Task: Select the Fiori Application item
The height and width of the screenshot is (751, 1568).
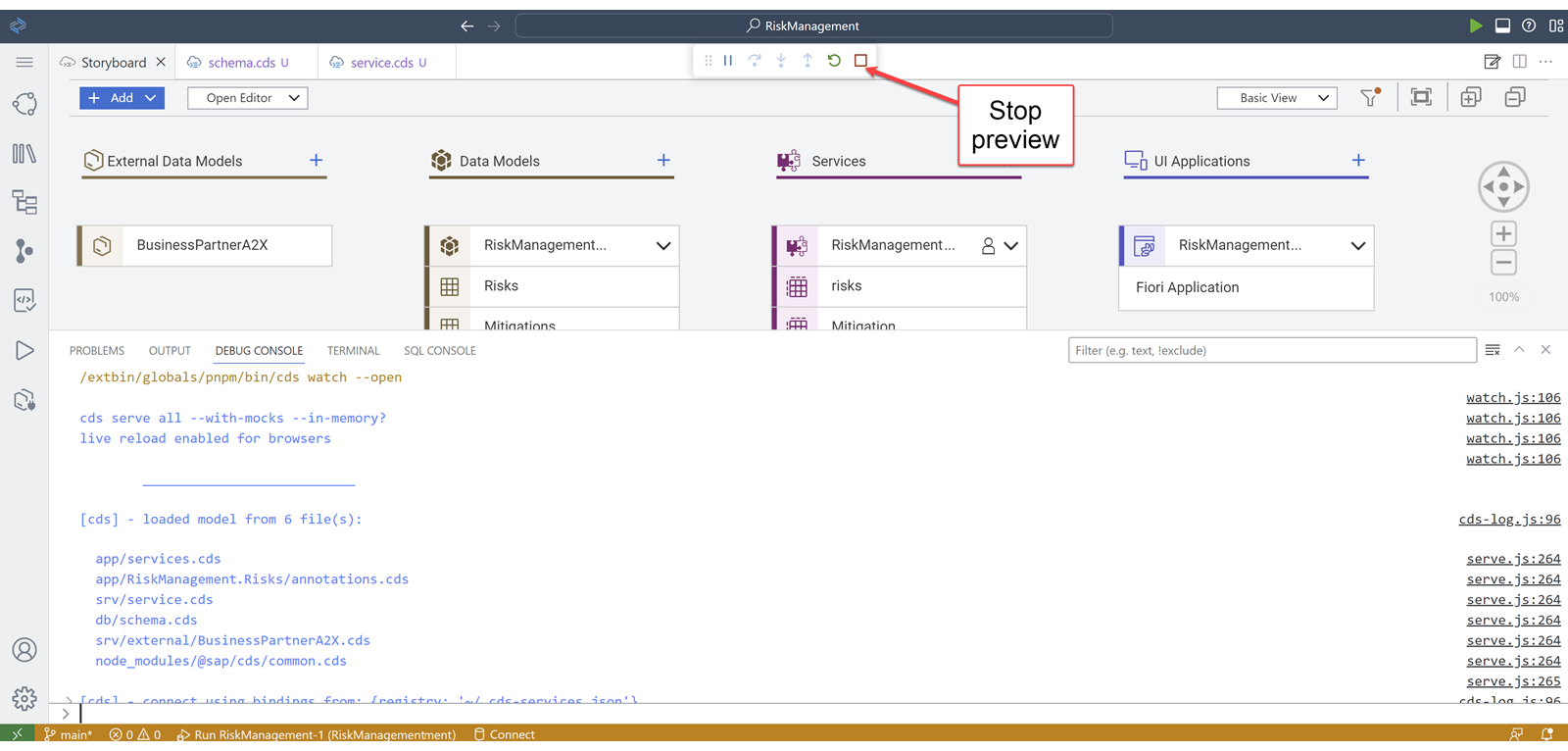Action: click(1246, 287)
